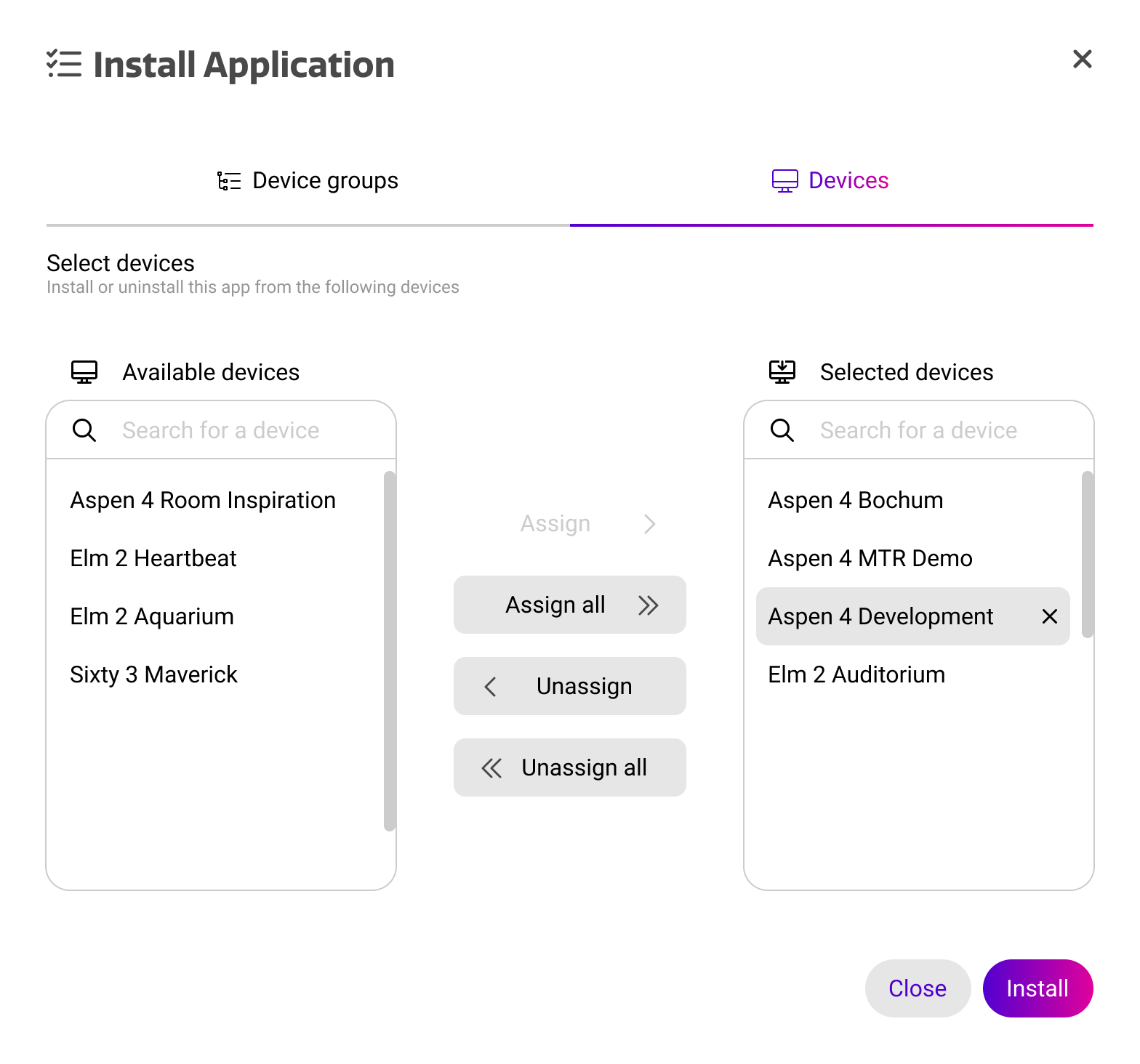Click the checklist icon beside Install Application

64,64
